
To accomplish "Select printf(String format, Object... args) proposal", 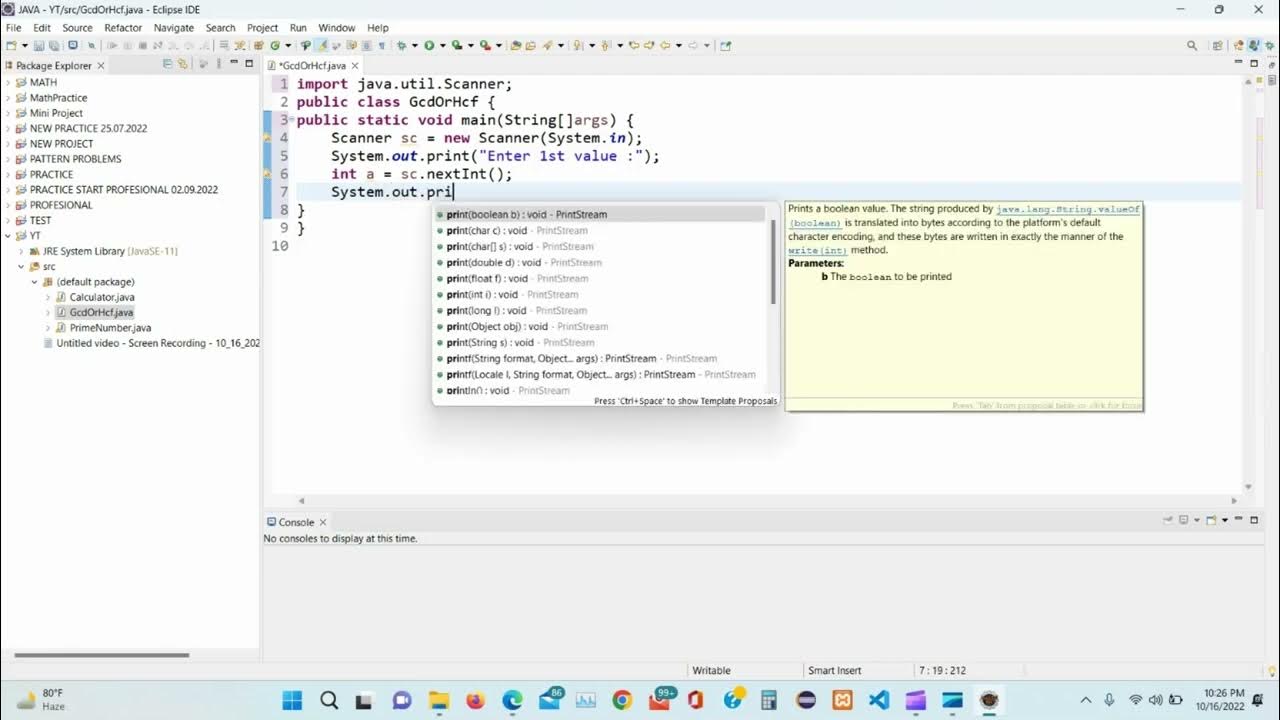I will [x=600, y=358].
